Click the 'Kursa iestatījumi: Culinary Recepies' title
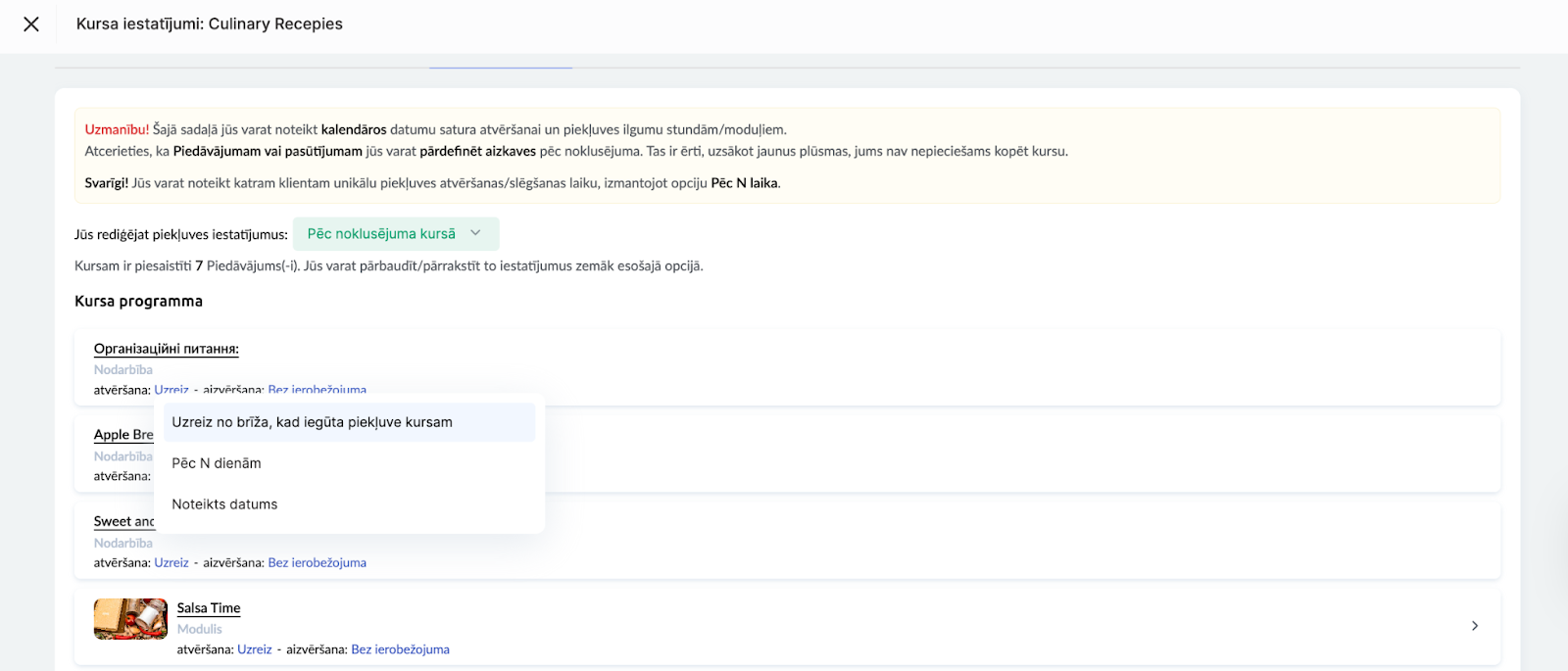This screenshot has height=671, width=1568. pos(210,24)
